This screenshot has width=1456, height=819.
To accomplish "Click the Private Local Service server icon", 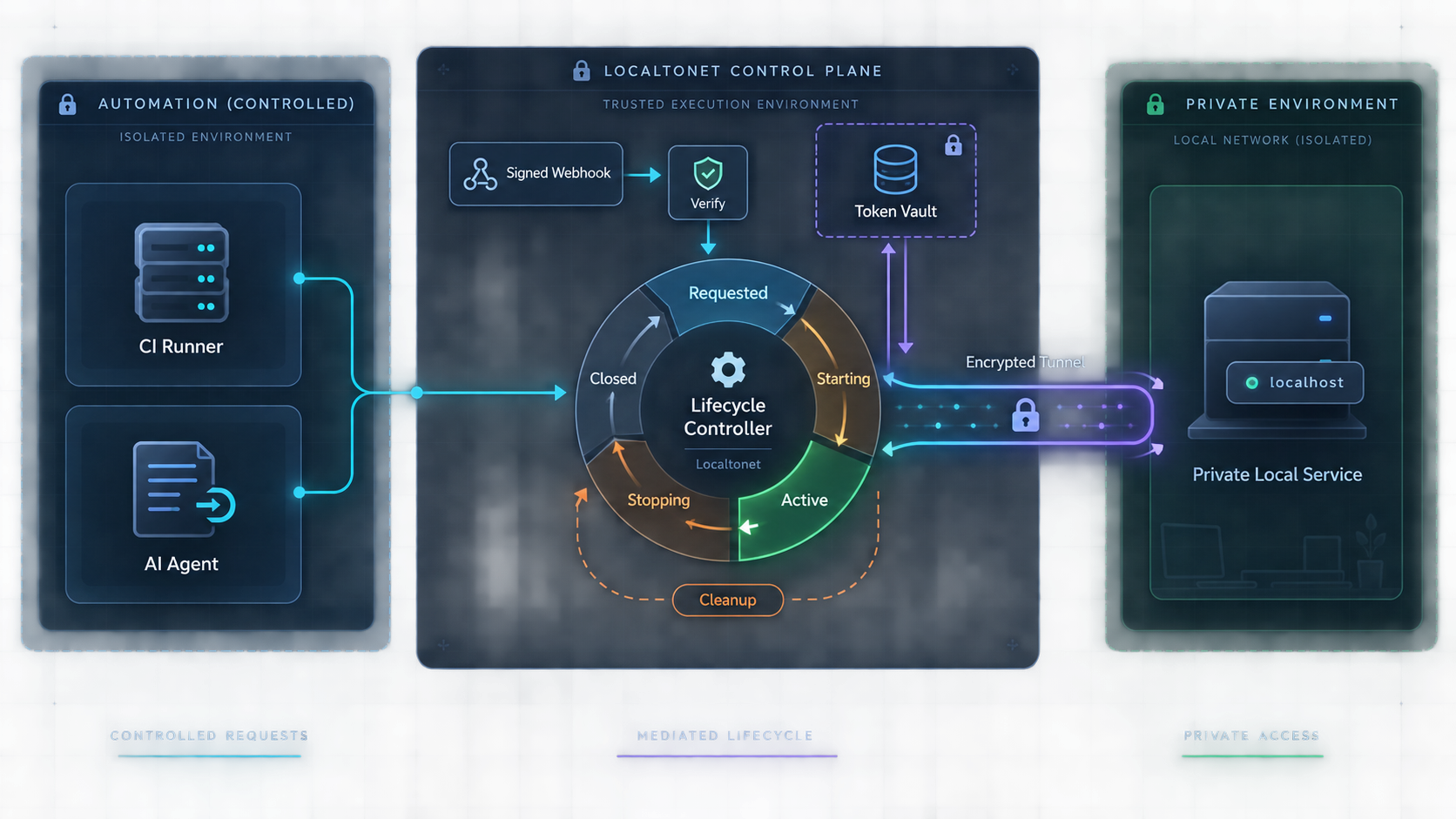I will tap(1277, 359).
